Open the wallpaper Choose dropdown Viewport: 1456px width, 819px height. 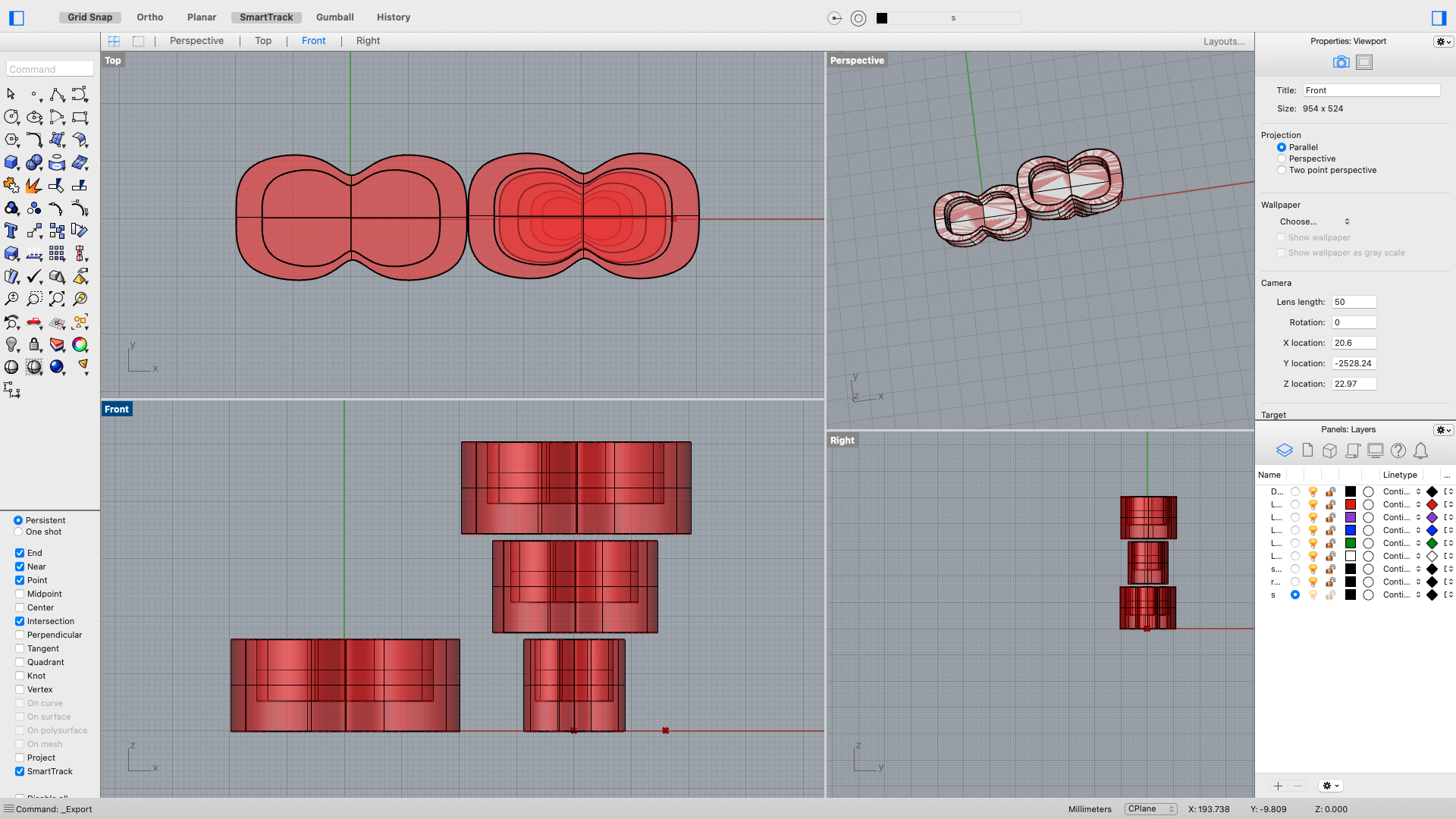1313,221
